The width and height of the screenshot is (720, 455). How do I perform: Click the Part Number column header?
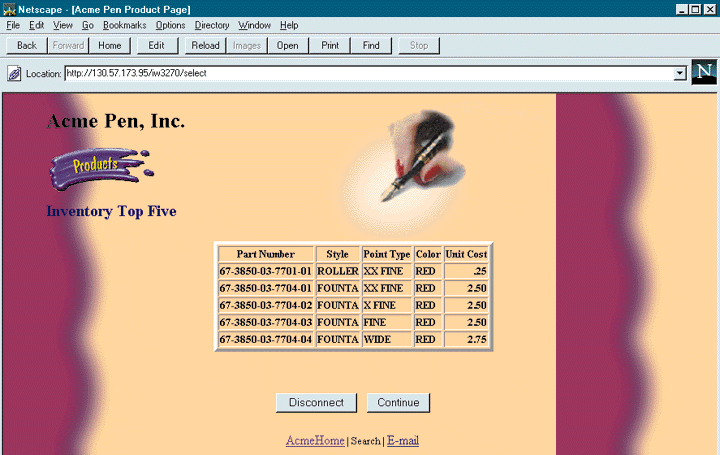pyautogui.click(x=265, y=254)
